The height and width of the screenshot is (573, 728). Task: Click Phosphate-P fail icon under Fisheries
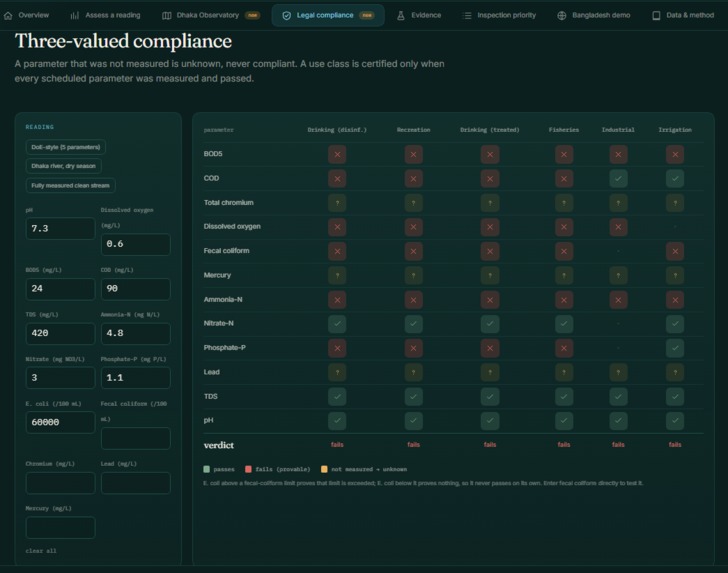coord(564,348)
